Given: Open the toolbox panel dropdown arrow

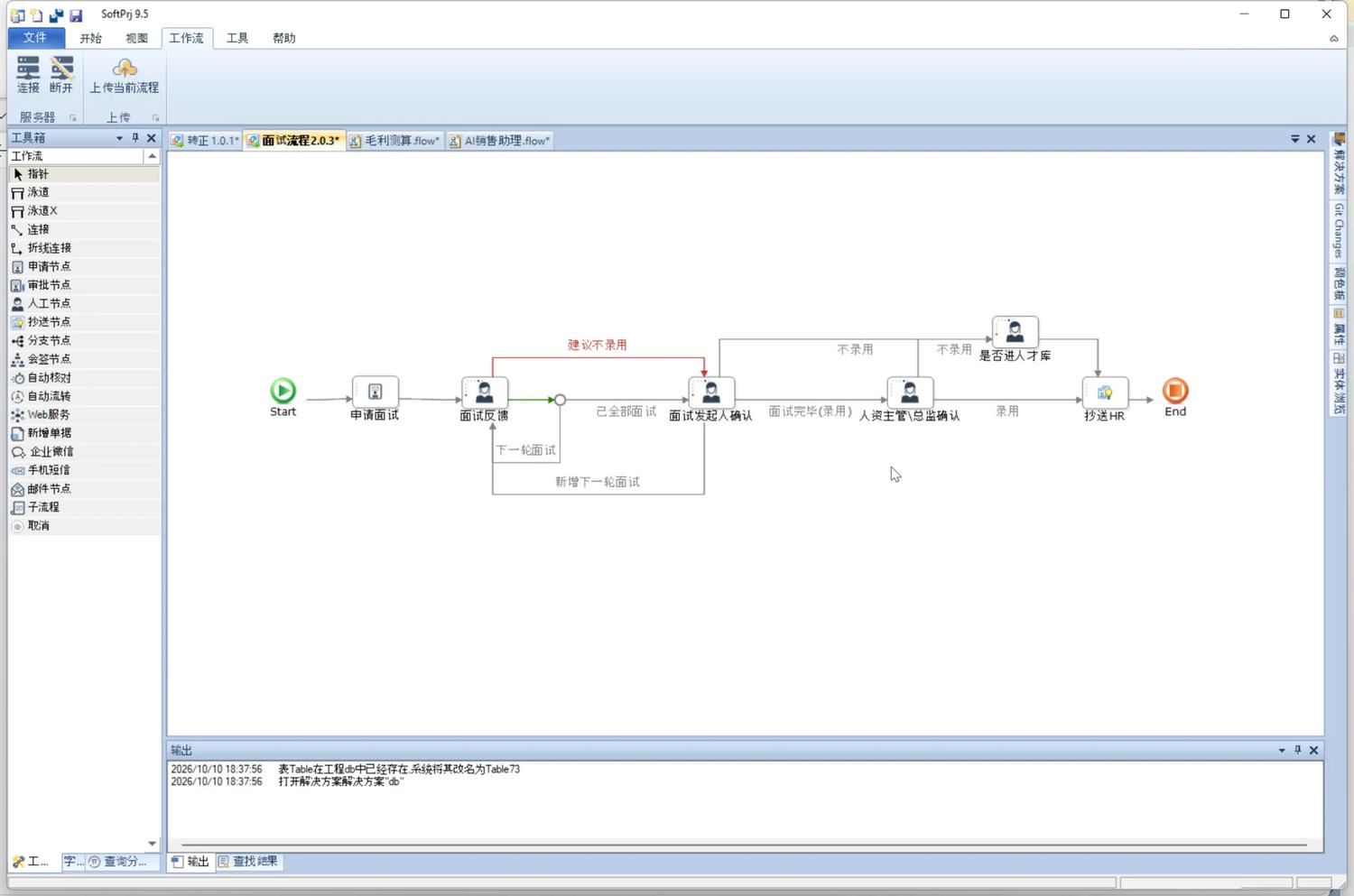Looking at the screenshot, I should coord(119,138).
